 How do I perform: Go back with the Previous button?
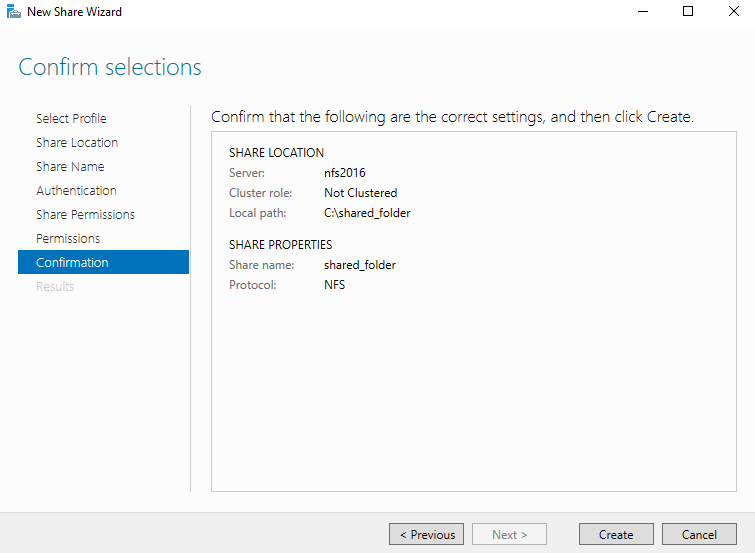pos(427,535)
